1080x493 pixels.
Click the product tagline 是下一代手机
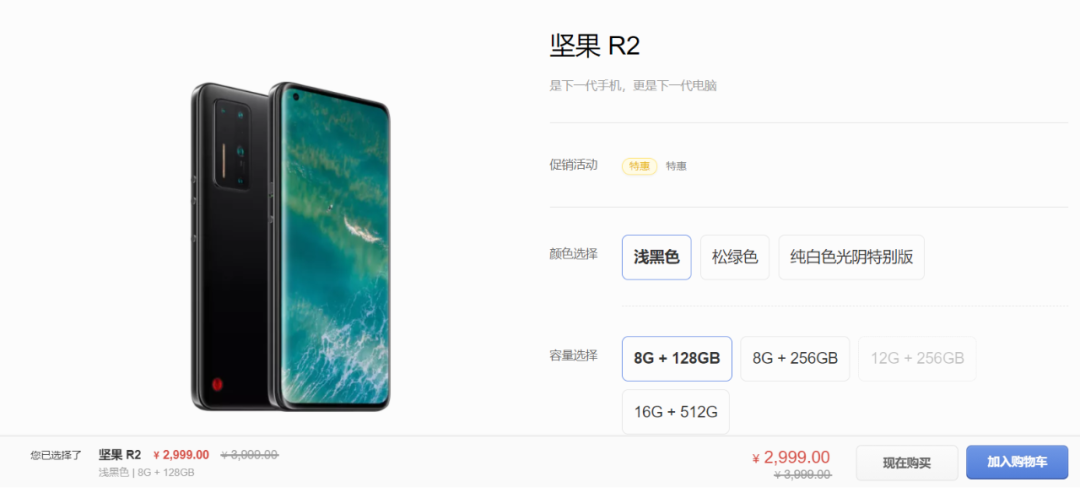point(583,87)
